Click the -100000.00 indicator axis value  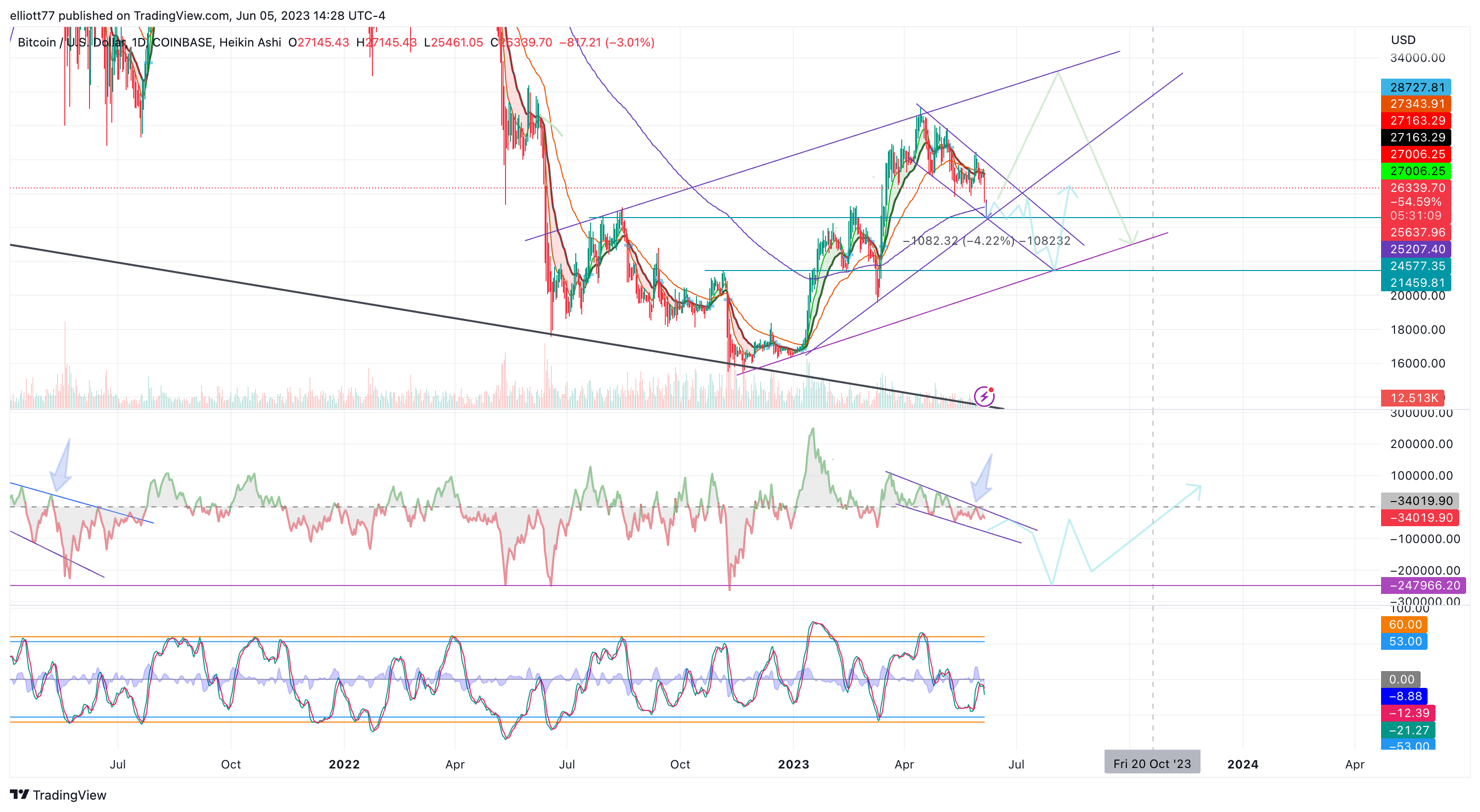pyautogui.click(x=1425, y=539)
